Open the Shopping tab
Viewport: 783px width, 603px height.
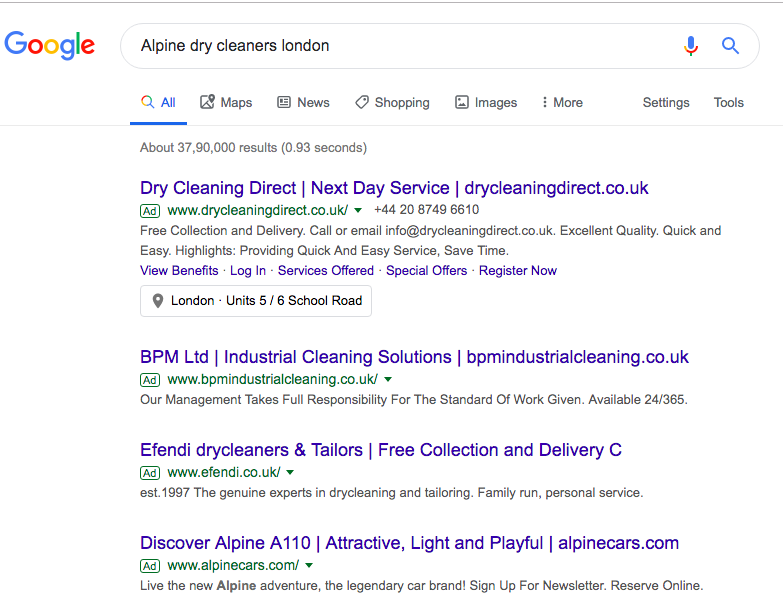[x=392, y=102]
